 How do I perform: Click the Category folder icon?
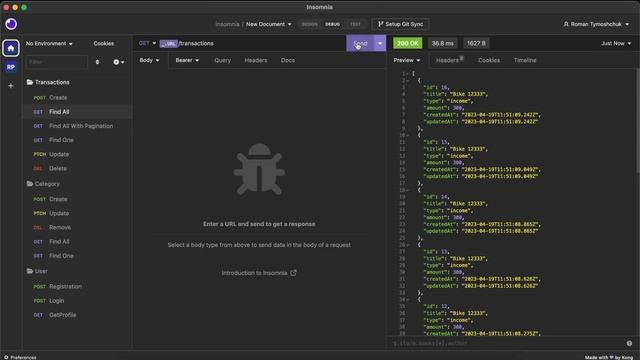30,184
